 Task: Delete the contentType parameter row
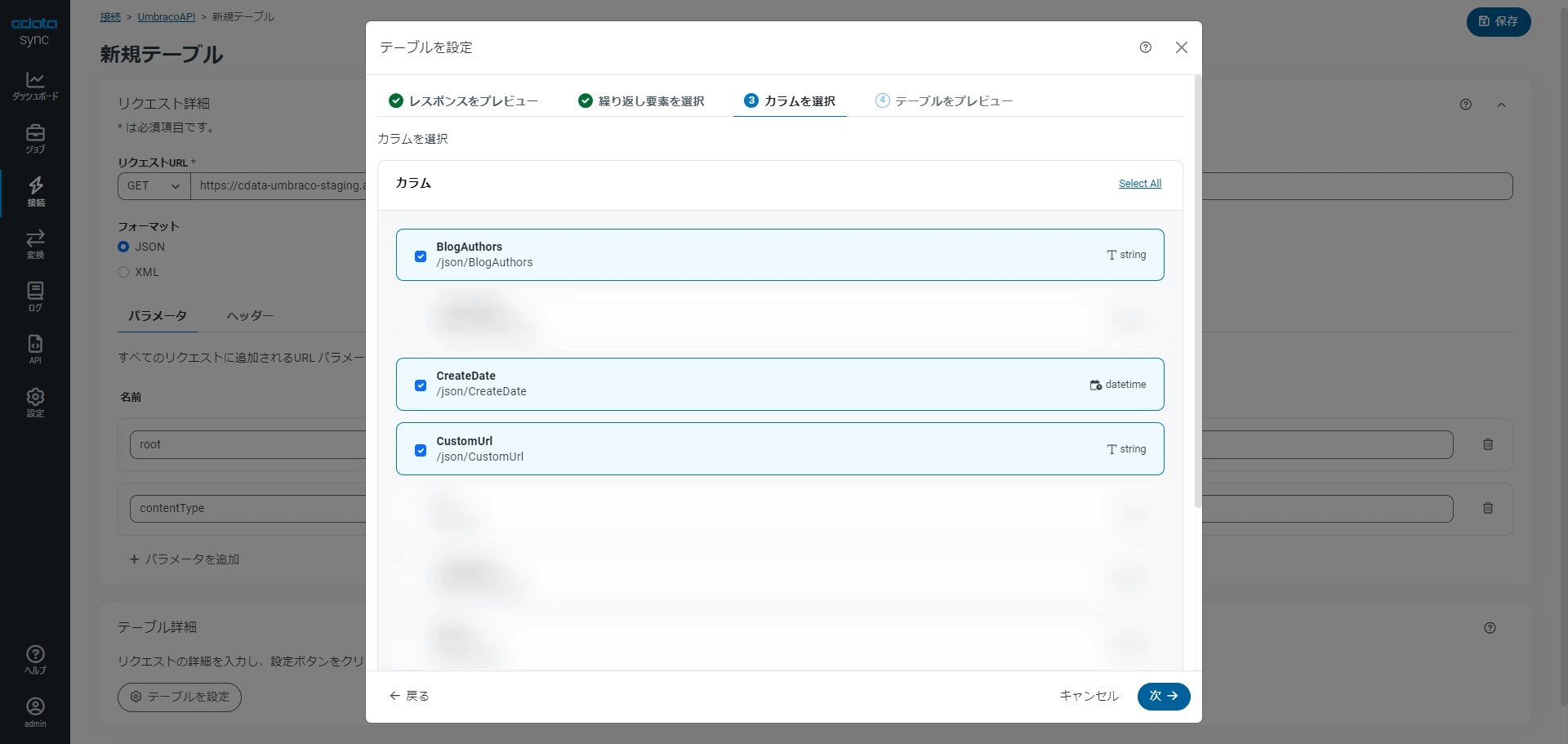pos(1488,508)
